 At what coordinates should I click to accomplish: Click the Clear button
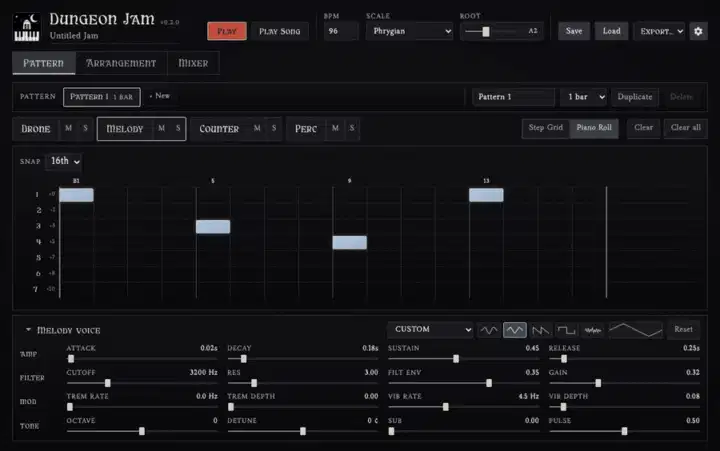[643, 128]
